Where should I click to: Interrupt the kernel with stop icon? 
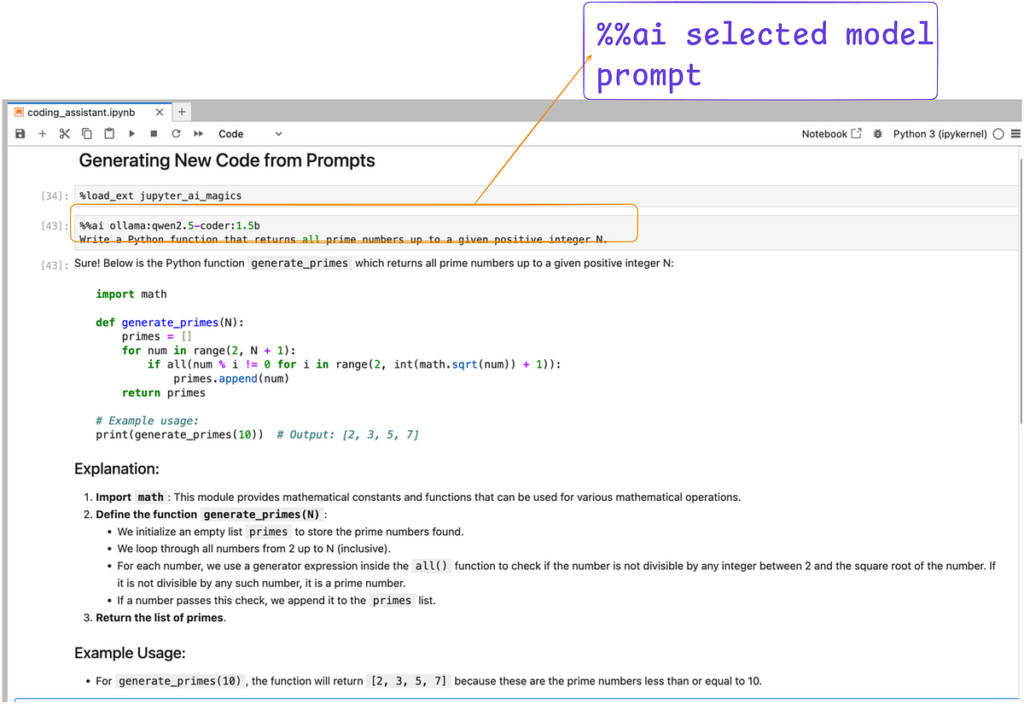coord(154,134)
